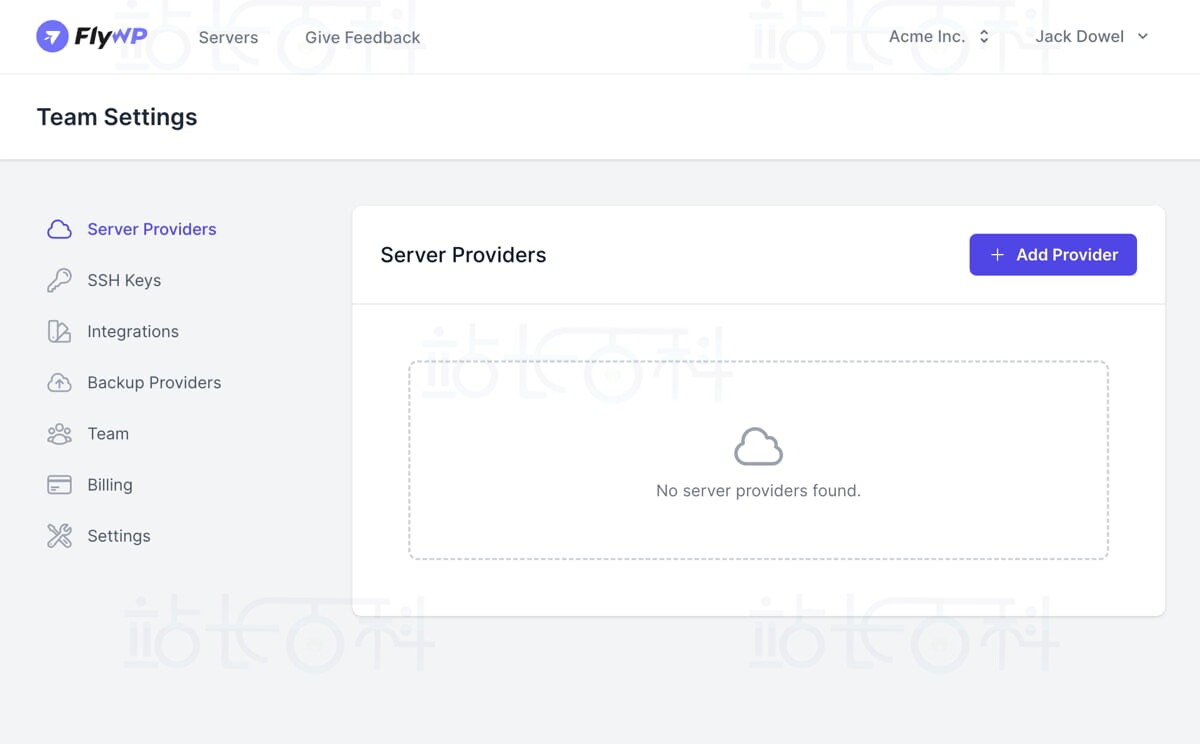
Task: Select the Billing settings link
Action: pos(110,484)
